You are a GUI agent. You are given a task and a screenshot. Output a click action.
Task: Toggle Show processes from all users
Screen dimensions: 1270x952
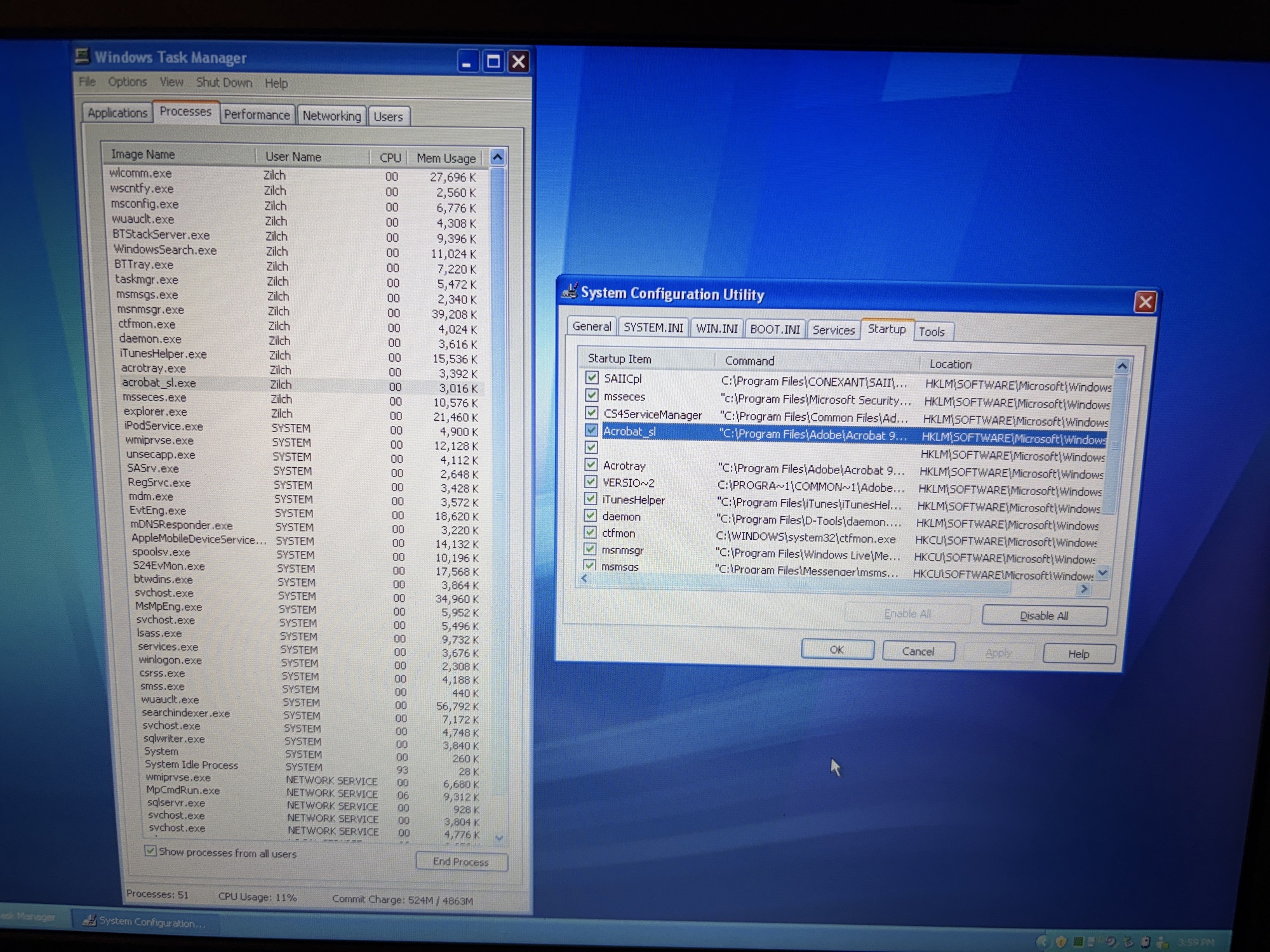pyautogui.click(x=150, y=850)
